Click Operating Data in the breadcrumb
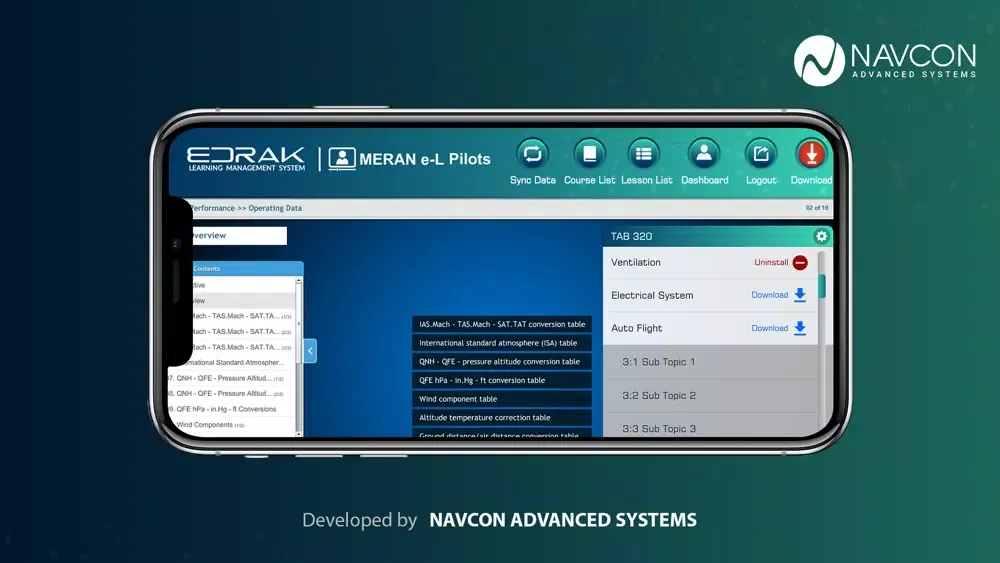Viewport: 1000px width, 563px height. pos(275,208)
